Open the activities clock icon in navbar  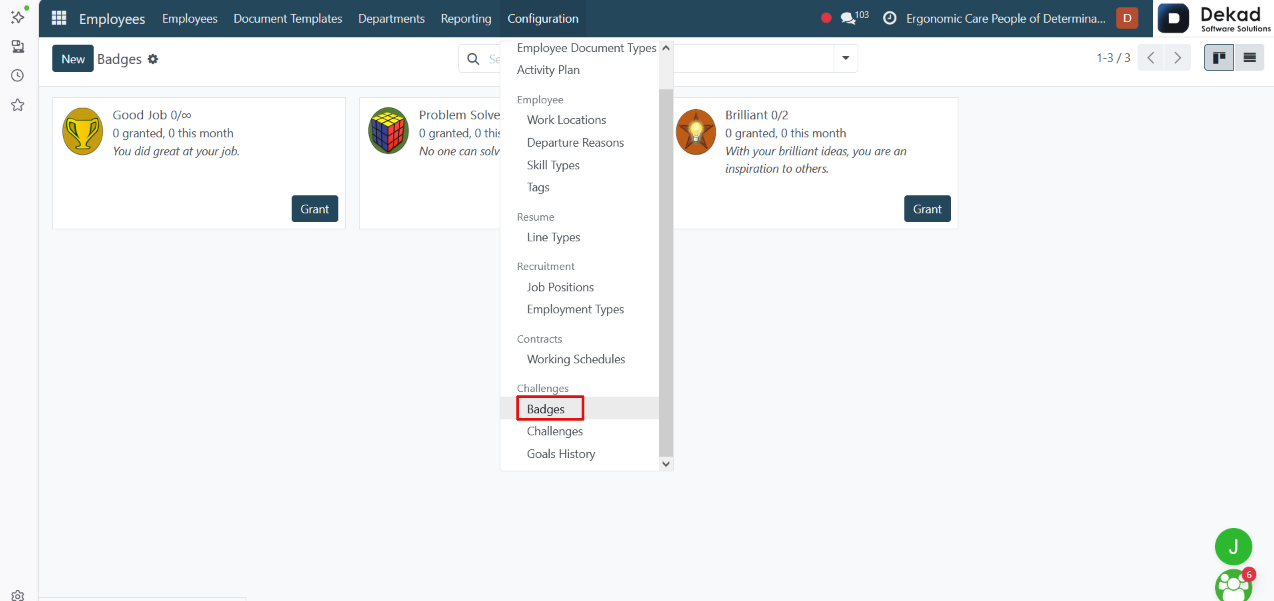(x=889, y=18)
